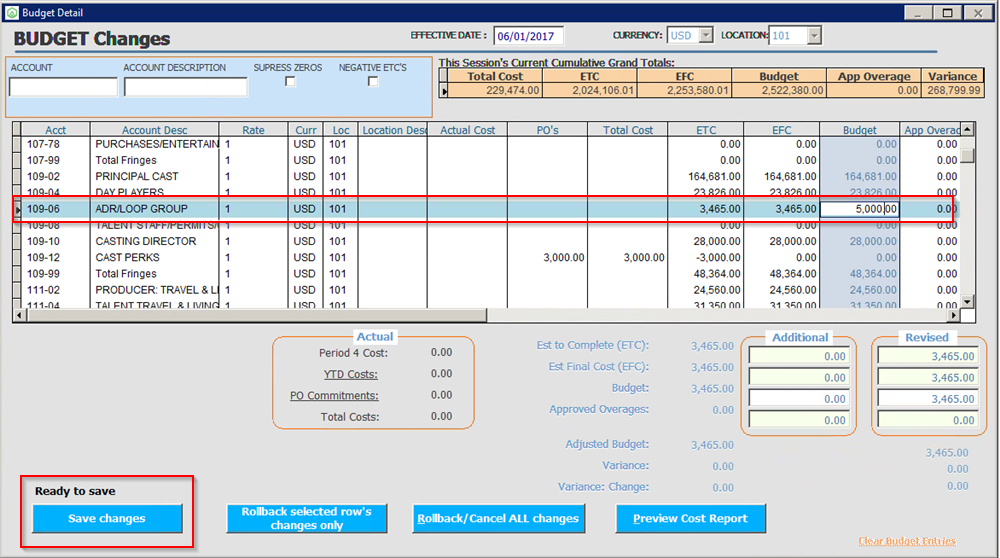The height and width of the screenshot is (558, 1000).
Task: Click the Additional Budget field
Action: click(x=799, y=399)
